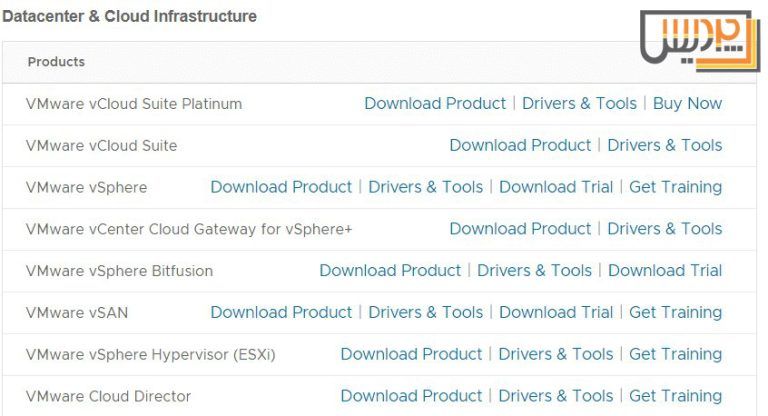Download Product for VMware vCloud Suite
Screen dimensions: 768x416
(x=520, y=145)
